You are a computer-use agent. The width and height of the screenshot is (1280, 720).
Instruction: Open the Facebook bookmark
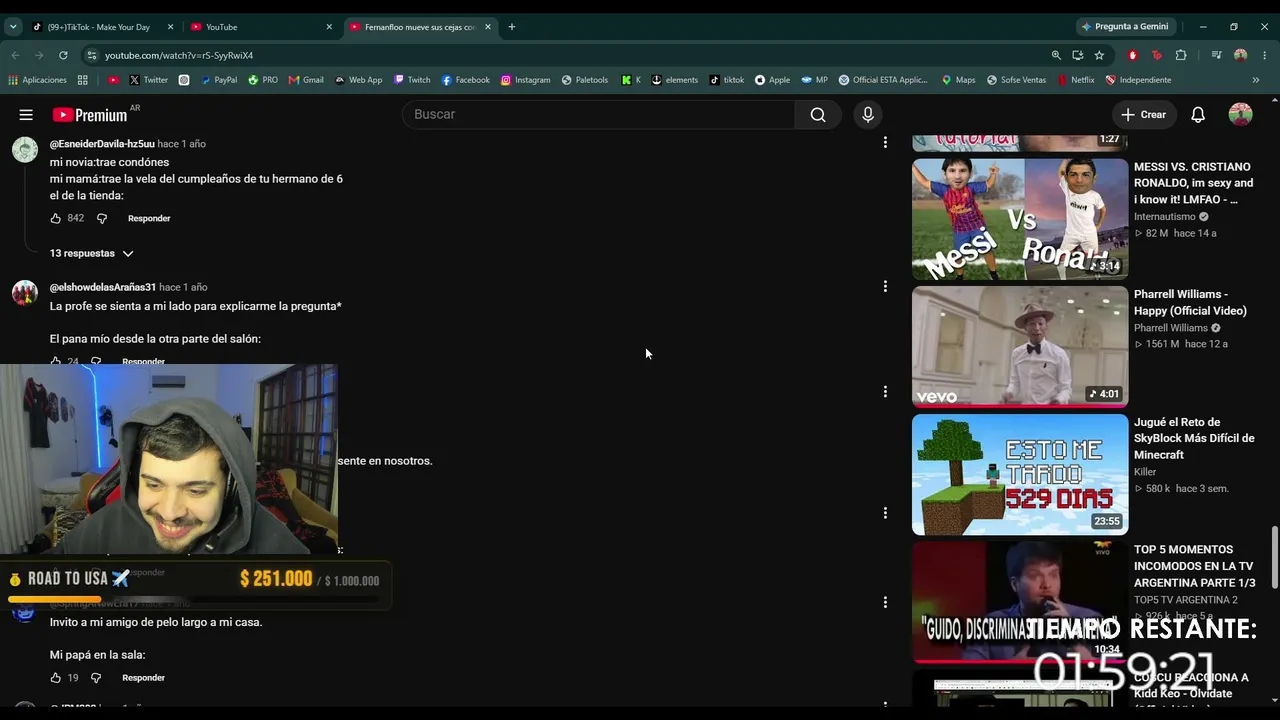[x=466, y=80]
